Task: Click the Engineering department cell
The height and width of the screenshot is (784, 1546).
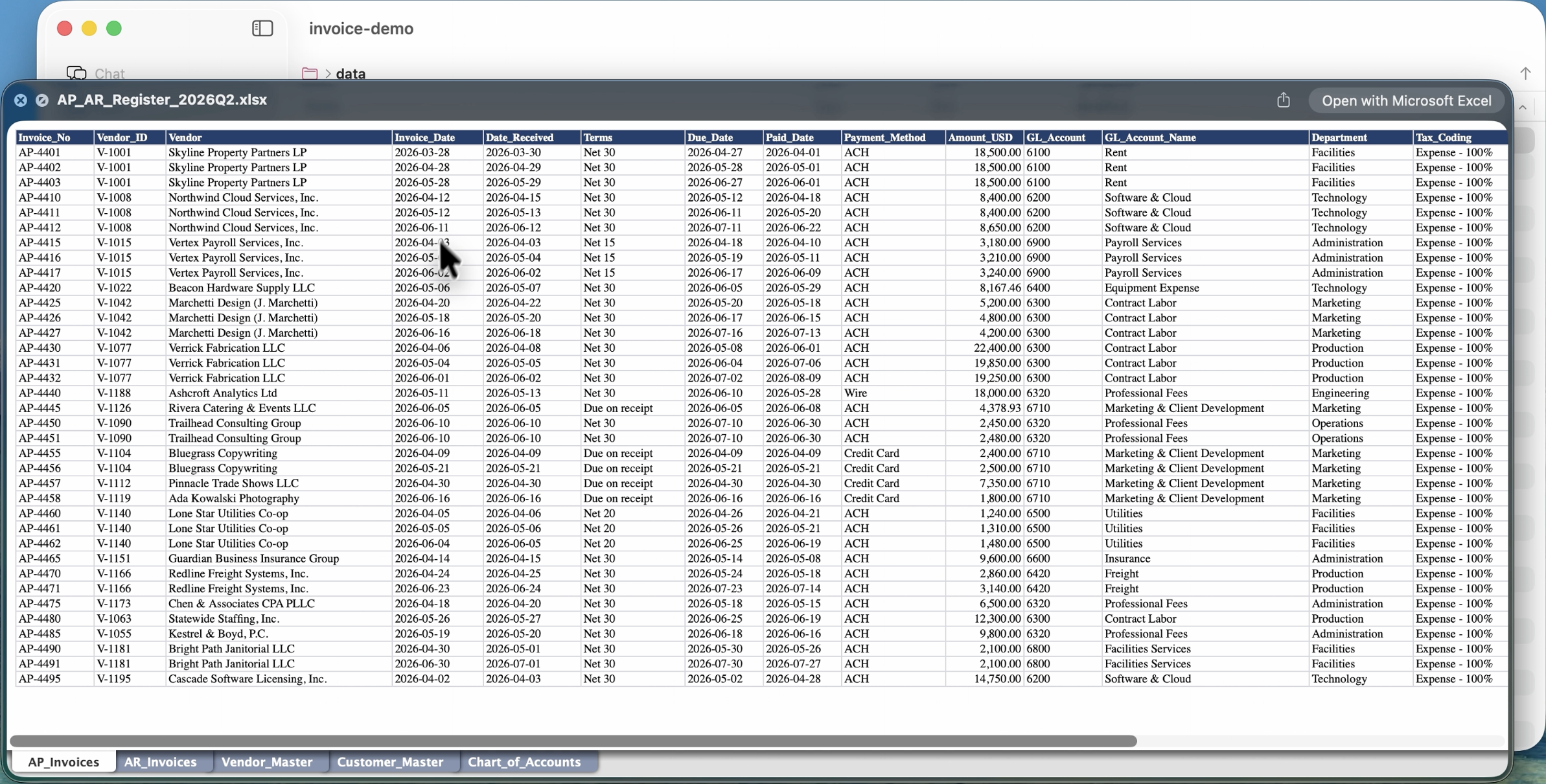Action: click(1361, 393)
